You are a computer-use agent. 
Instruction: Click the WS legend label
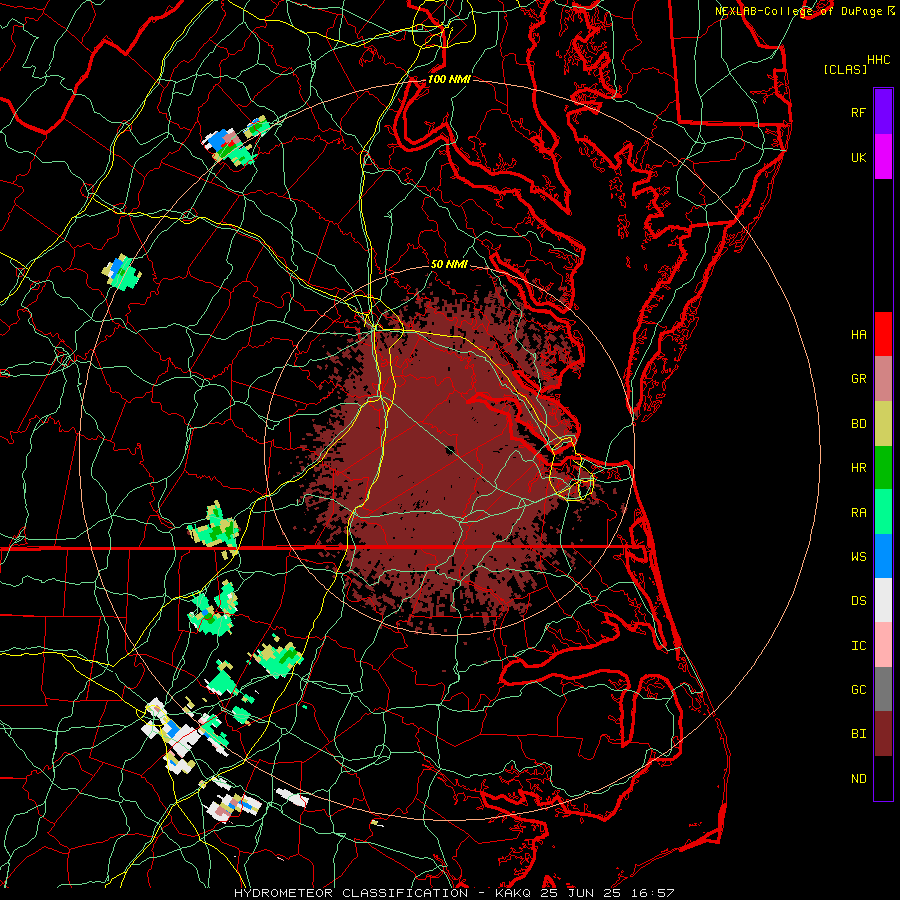(x=859, y=556)
